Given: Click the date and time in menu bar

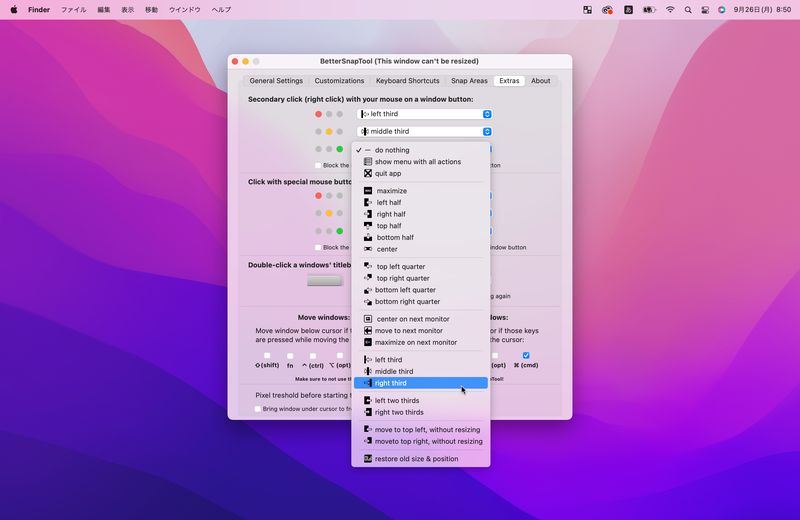Looking at the screenshot, I should click(x=762, y=10).
